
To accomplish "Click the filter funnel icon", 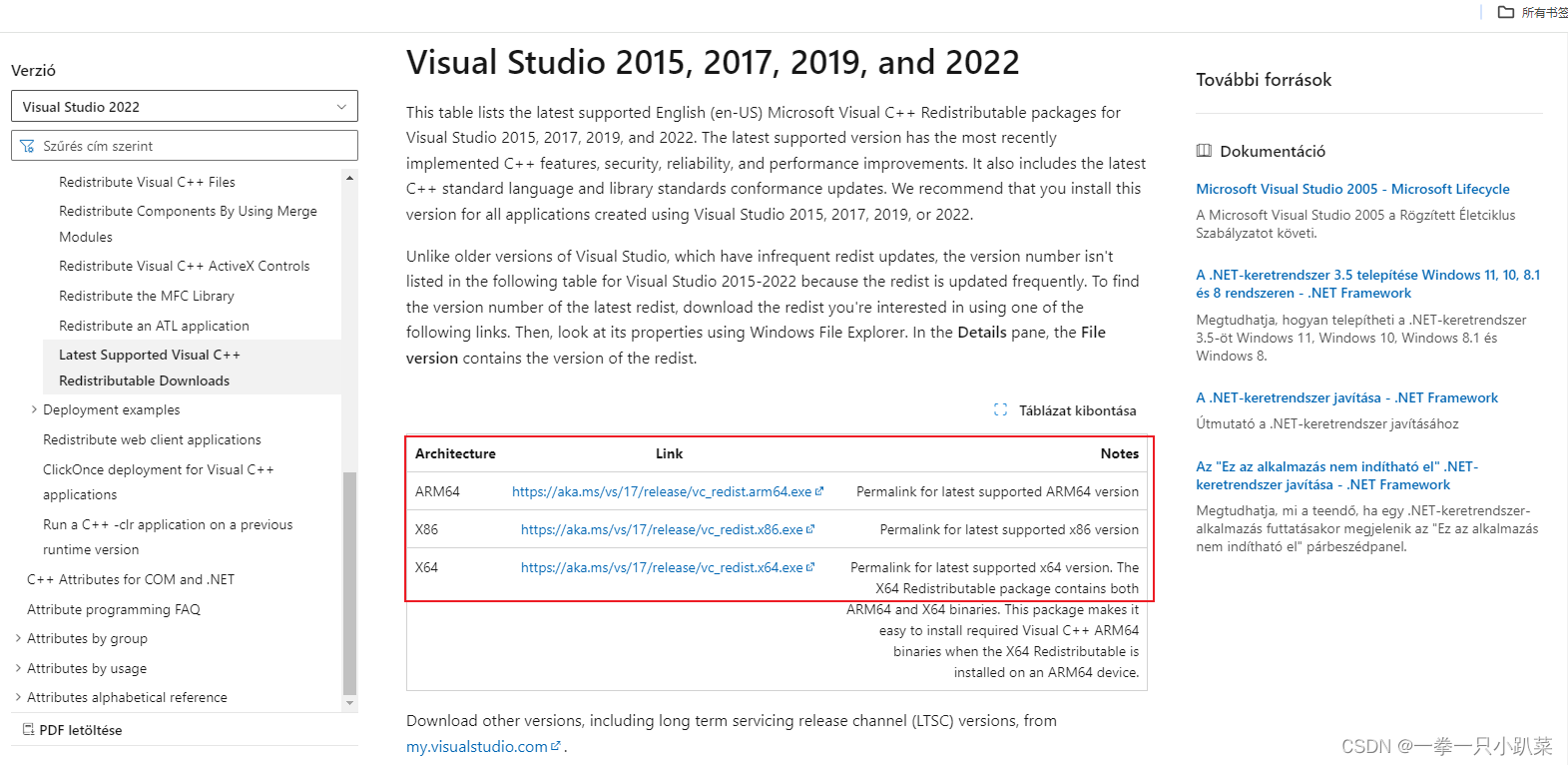I will [27, 146].
